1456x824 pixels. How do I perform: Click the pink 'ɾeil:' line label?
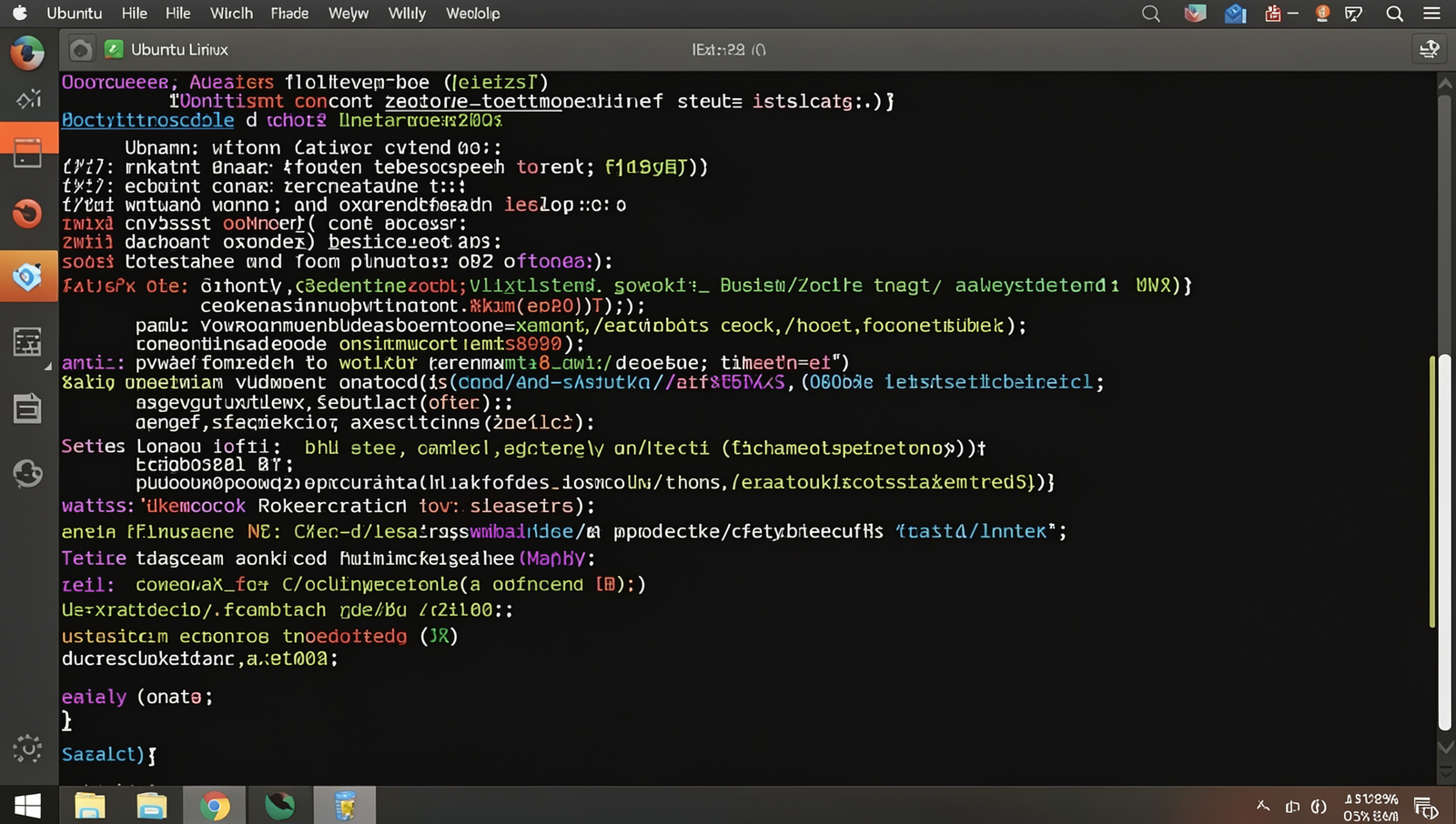point(88,584)
